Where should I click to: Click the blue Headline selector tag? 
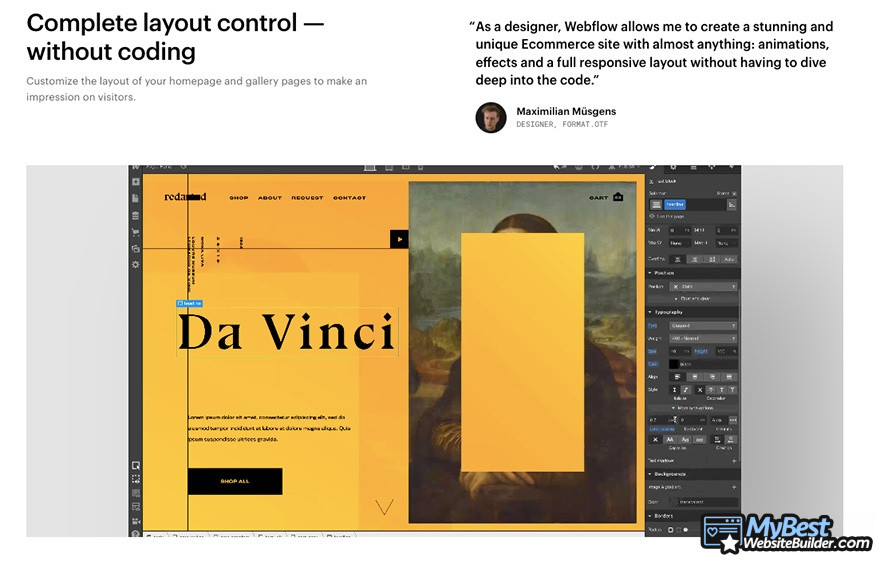coord(675,205)
